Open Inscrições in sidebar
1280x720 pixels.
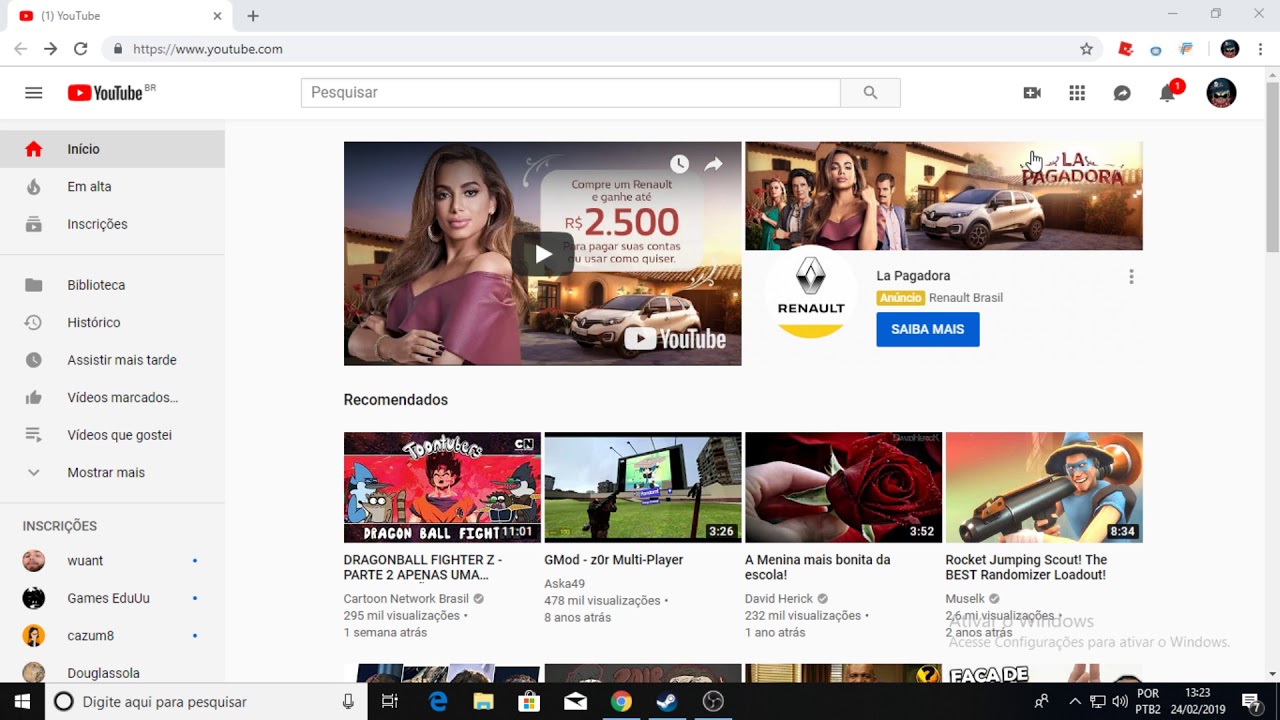tap(112, 224)
